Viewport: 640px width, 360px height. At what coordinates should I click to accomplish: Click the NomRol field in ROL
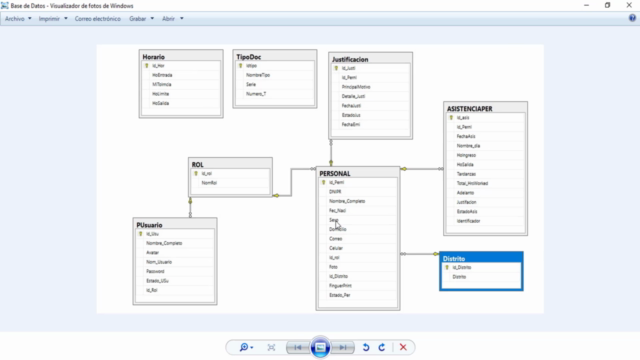[x=209, y=183]
